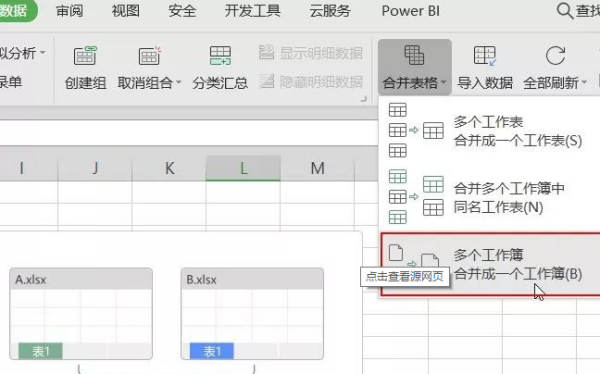Choose 多个工作簿 合并成一个工作簿(B)

491,264
